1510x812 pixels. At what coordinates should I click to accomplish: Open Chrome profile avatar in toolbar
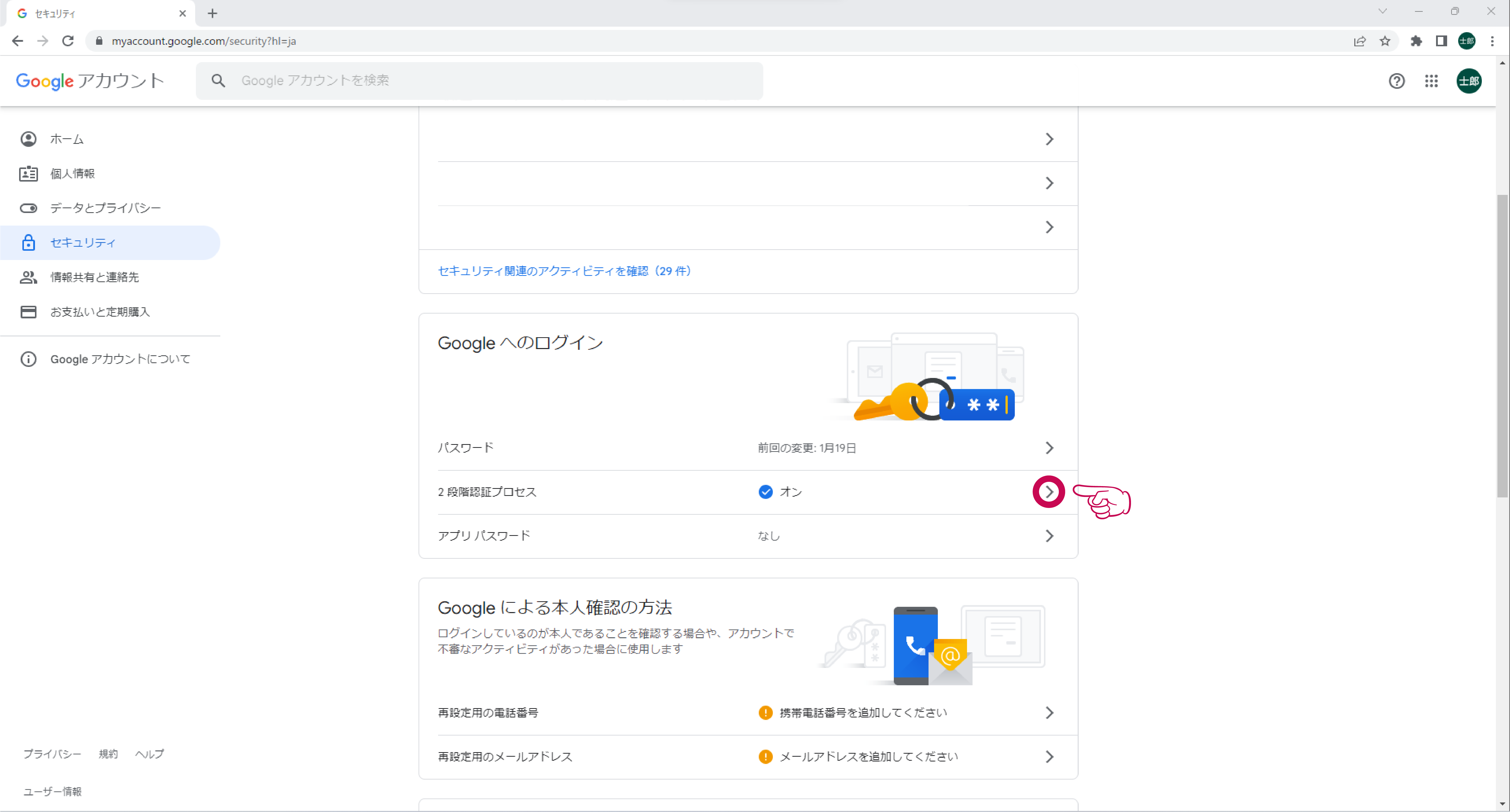1467,41
